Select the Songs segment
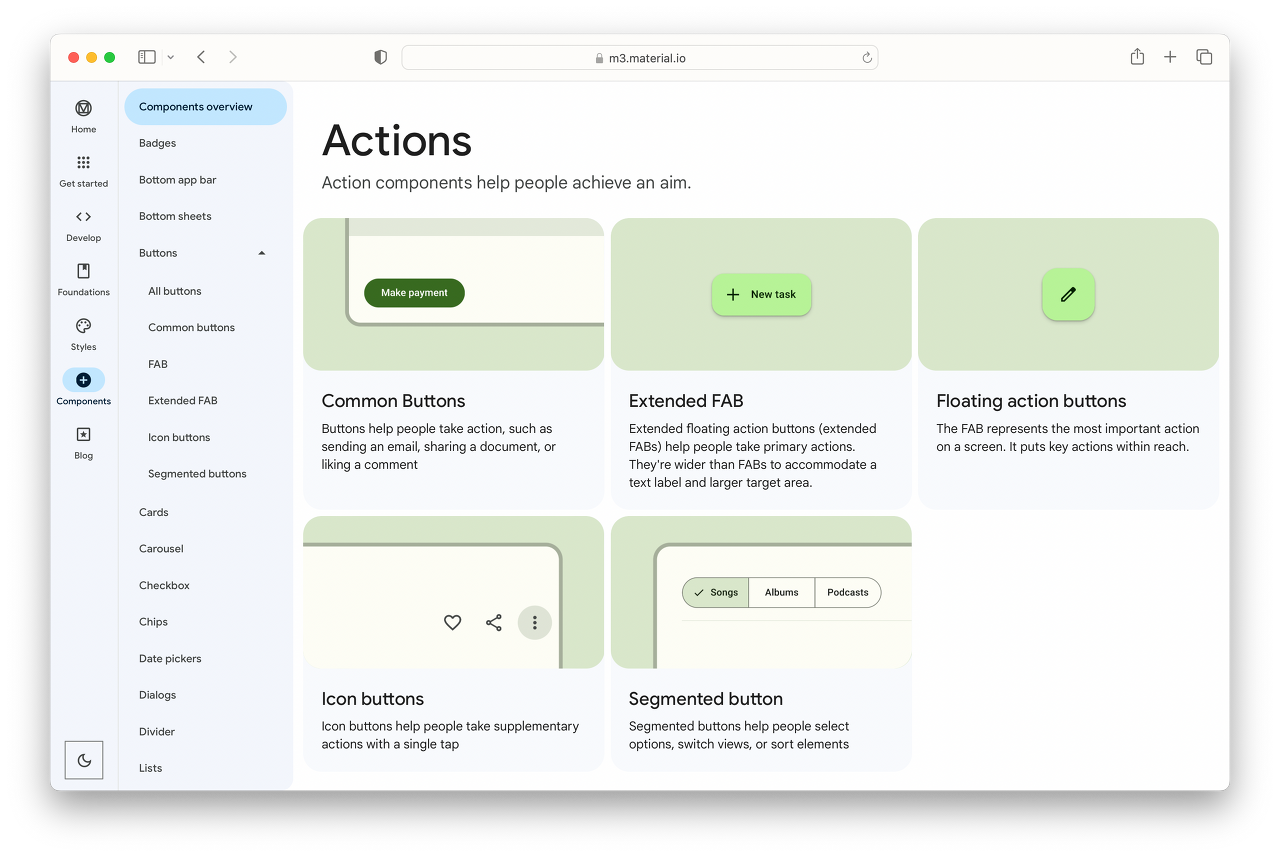1280x857 pixels. coord(715,592)
